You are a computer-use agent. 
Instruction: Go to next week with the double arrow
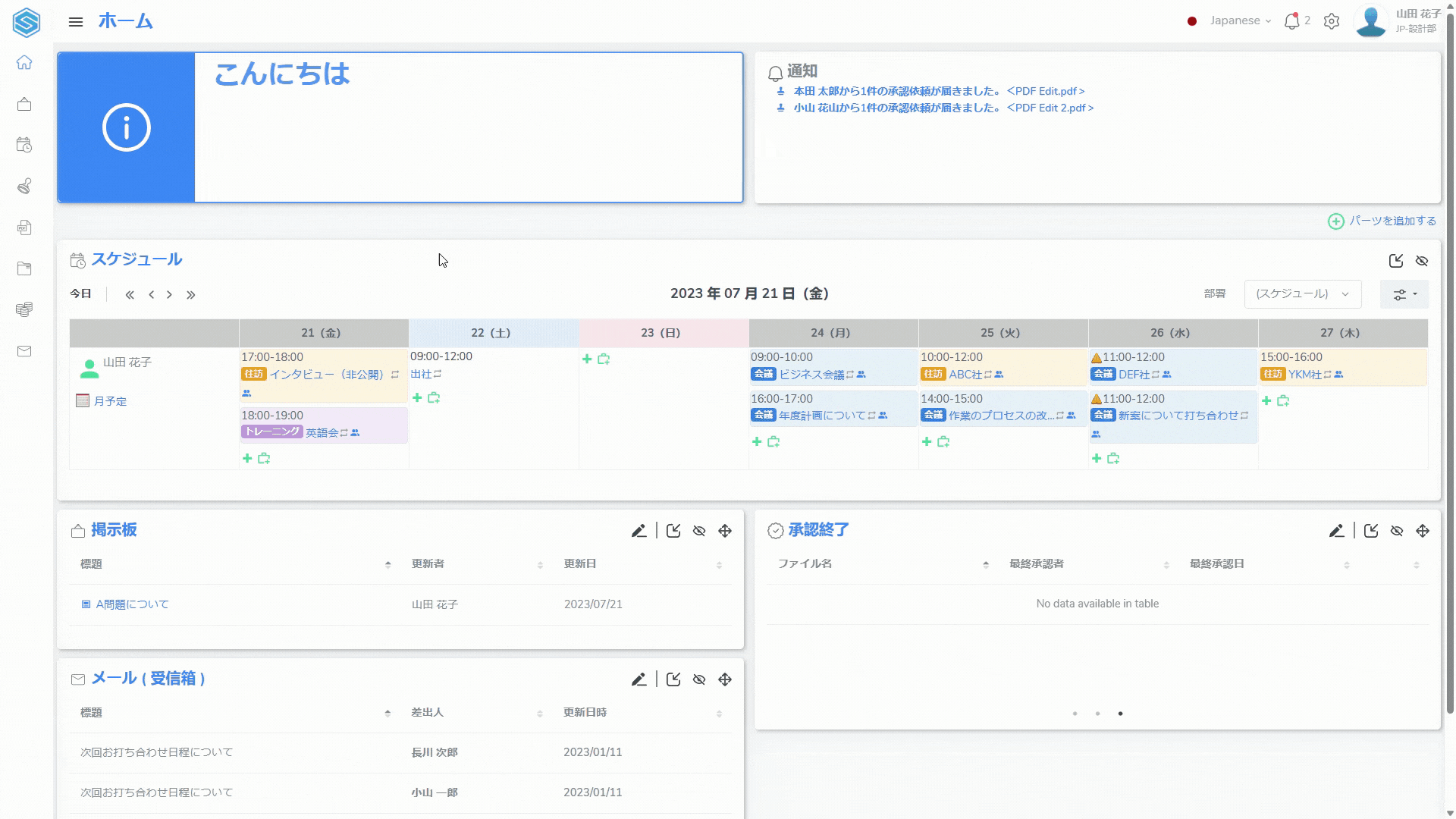pos(191,295)
